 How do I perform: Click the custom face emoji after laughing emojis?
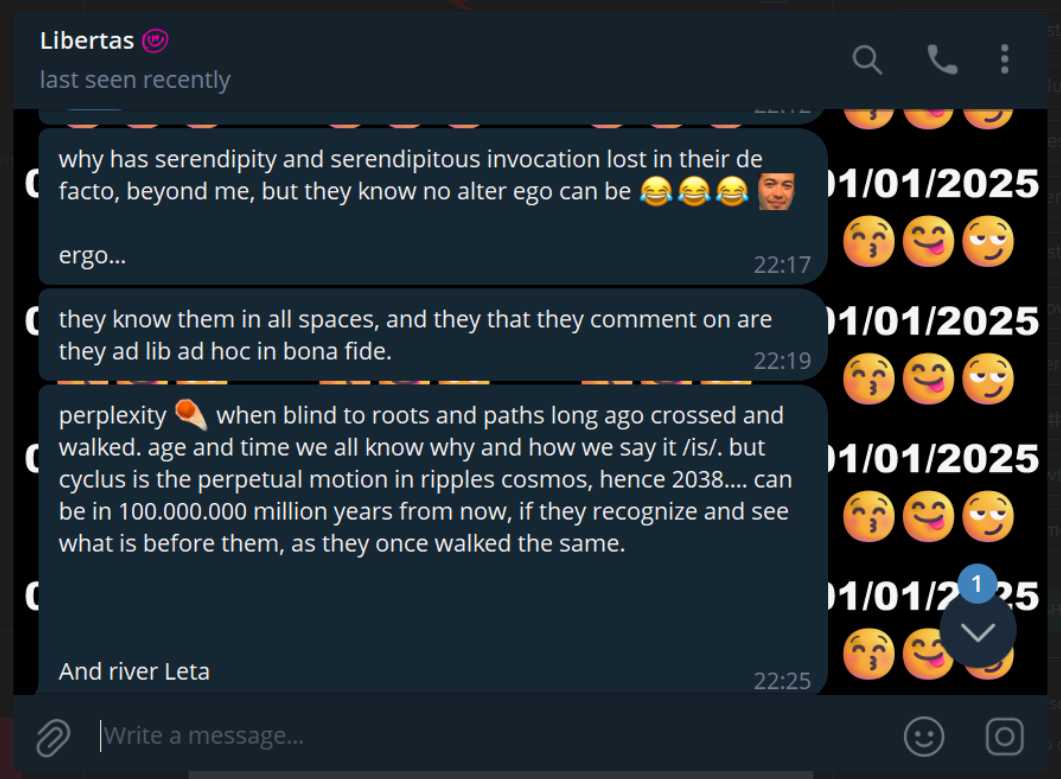pyautogui.click(x=775, y=191)
